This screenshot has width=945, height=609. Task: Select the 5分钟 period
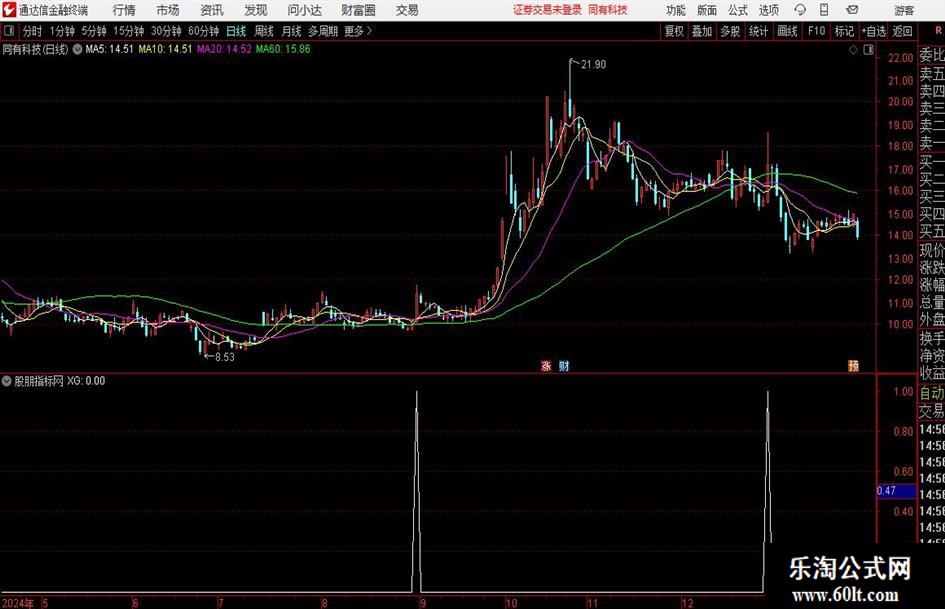point(94,31)
